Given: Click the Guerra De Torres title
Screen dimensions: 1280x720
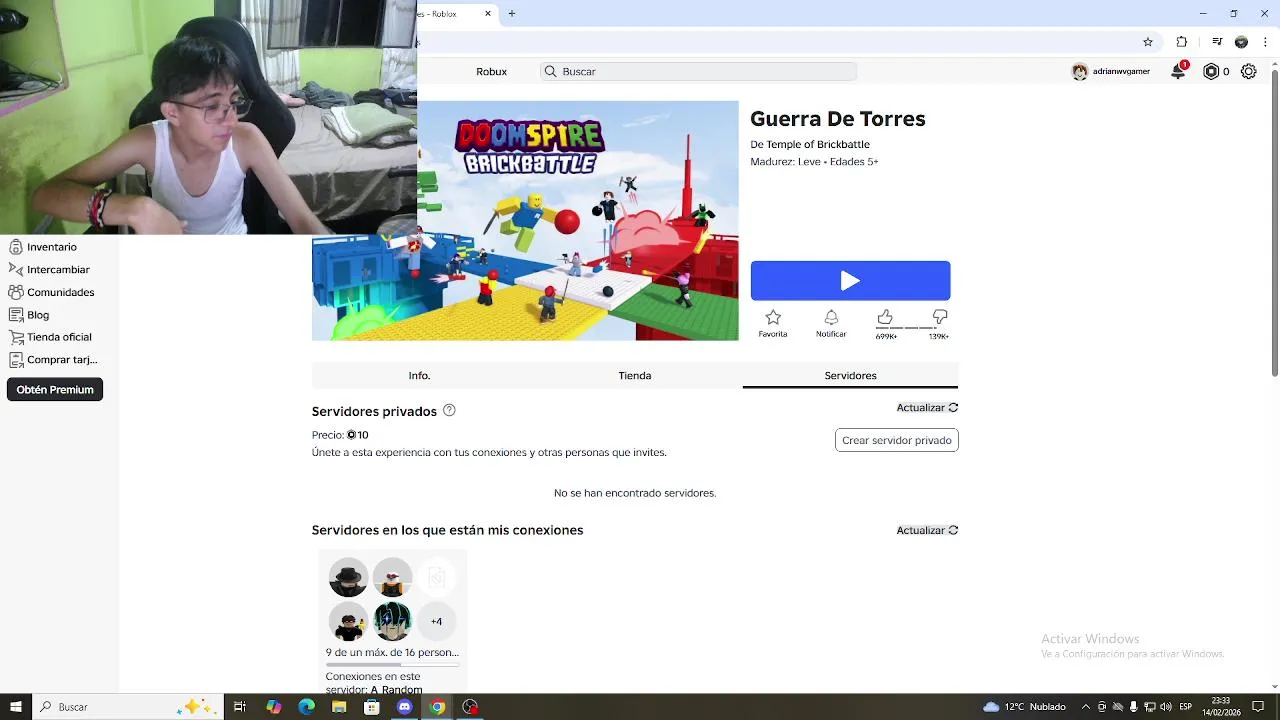Looking at the screenshot, I should [838, 119].
